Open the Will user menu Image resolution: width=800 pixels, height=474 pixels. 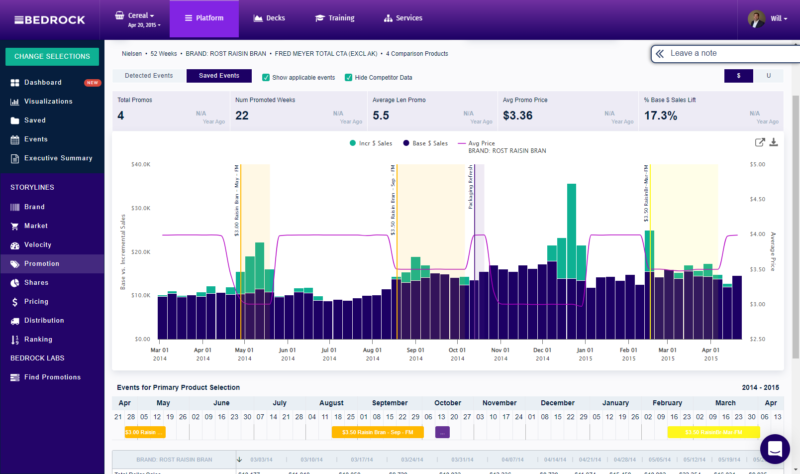click(779, 18)
